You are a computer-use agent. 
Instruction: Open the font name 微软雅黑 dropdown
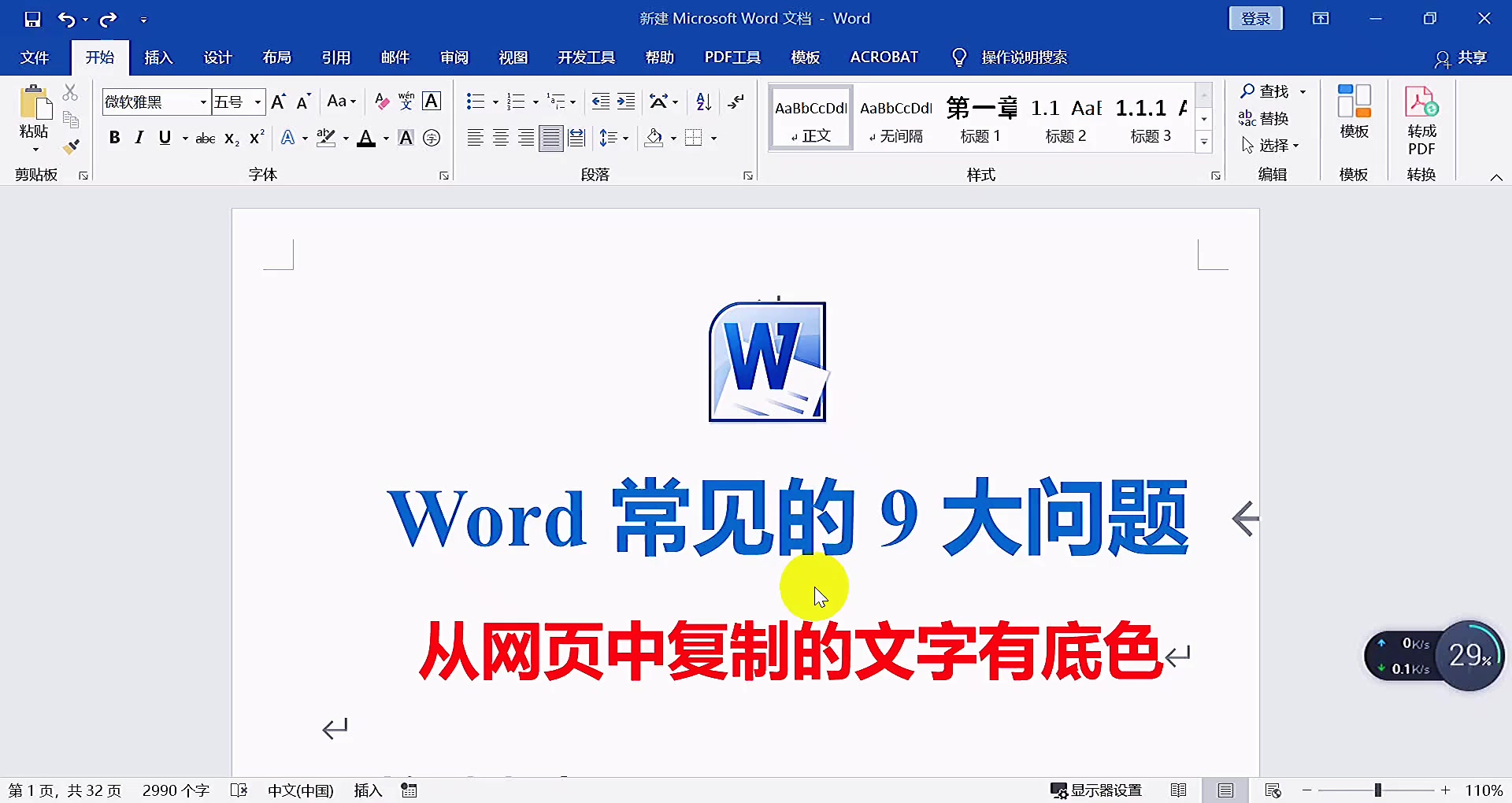pyautogui.click(x=203, y=102)
